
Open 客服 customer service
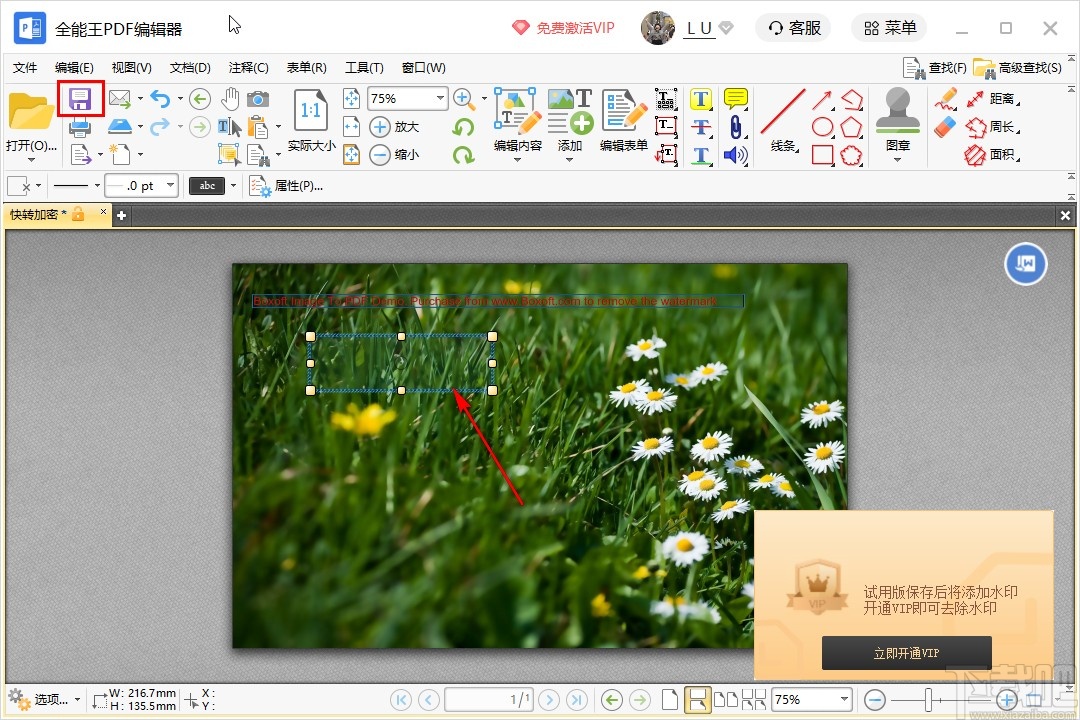(x=794, y=28)
